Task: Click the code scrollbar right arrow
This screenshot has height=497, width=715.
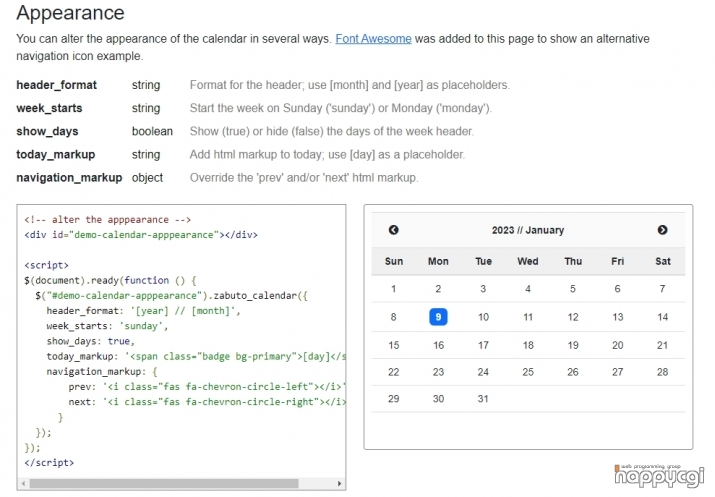Action: click(339, 483)
